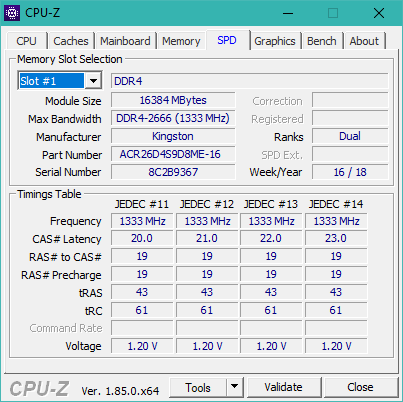Click JEDEC #12 tRC value 61
Viewport: 403px width, 402px height.
[207, 310]
